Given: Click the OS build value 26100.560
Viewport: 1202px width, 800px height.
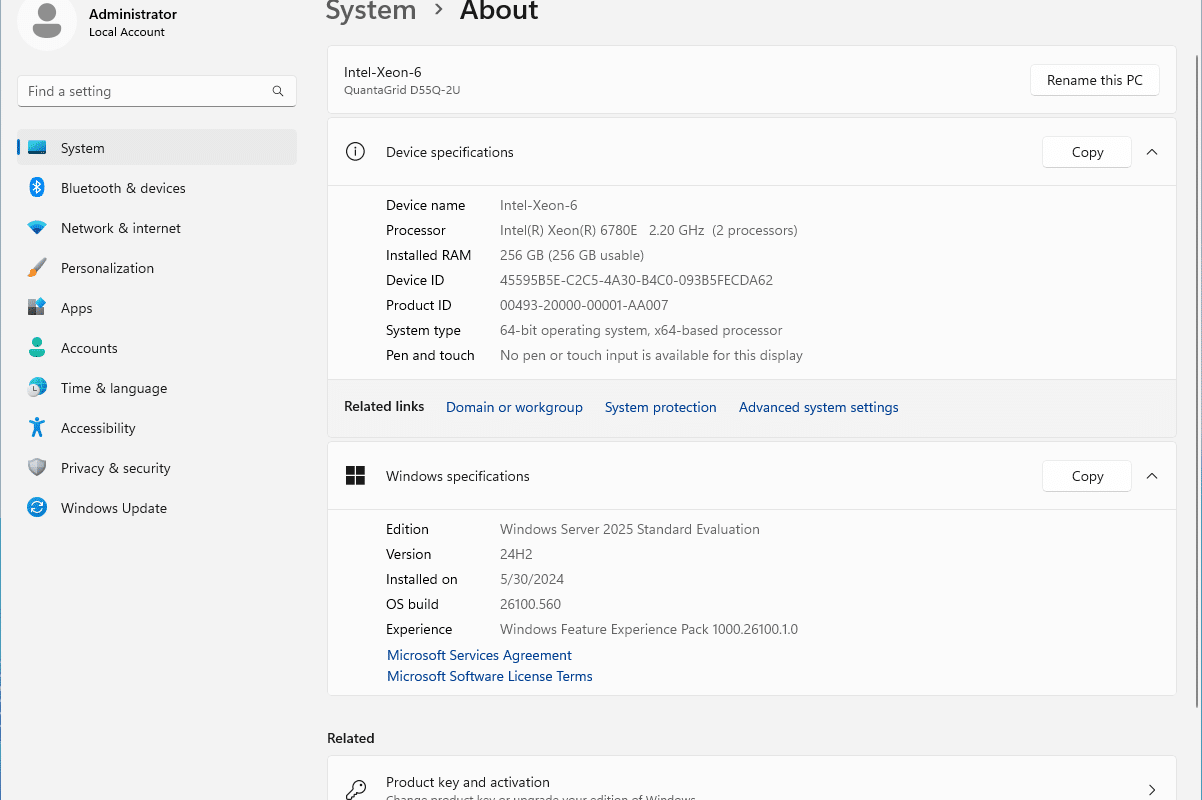Looking at the screenshot, I should (x=531, y=604).
